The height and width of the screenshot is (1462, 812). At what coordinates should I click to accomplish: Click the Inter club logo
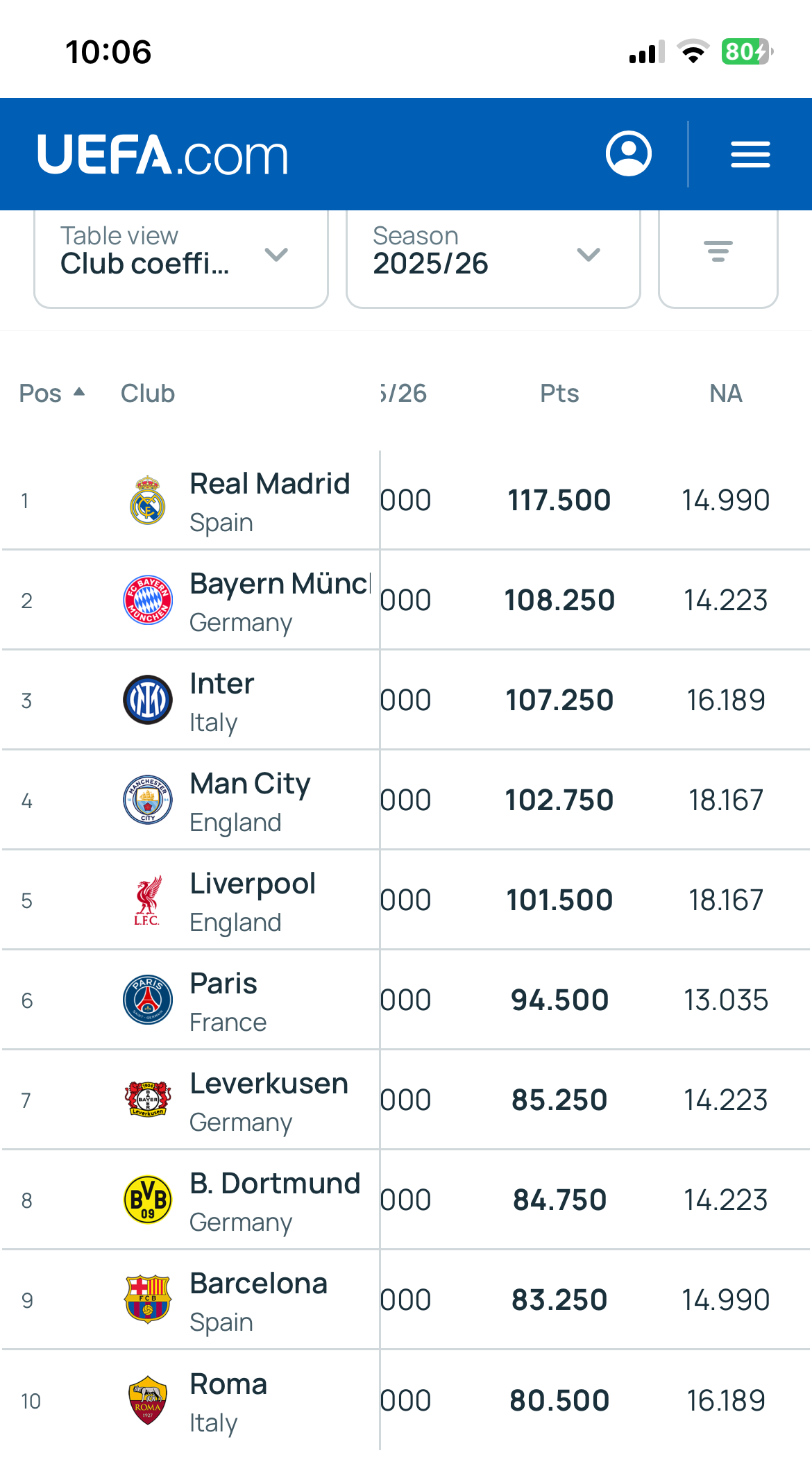148,700
